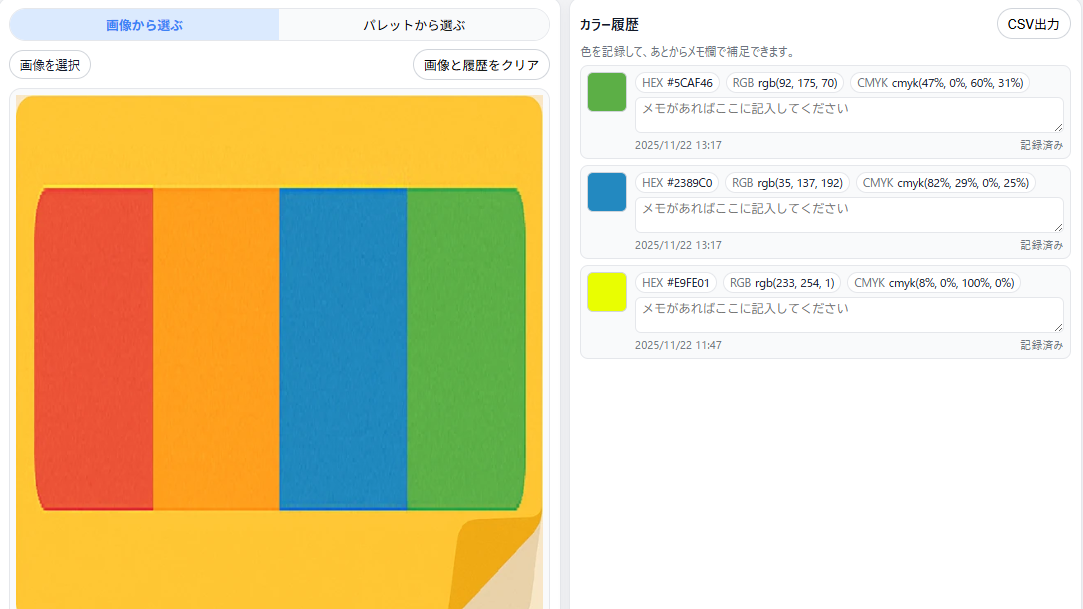1083x609 pixels.
Task: Click the 画像を選択 button
Action: click(50, 65)
